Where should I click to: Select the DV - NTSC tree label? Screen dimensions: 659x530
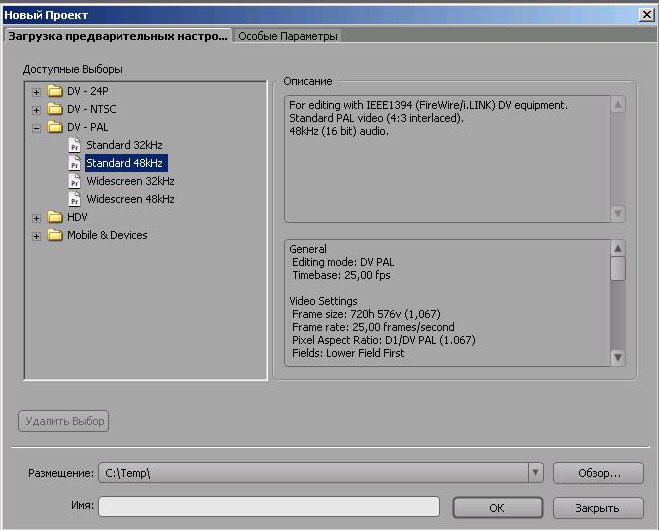[92, 109]
